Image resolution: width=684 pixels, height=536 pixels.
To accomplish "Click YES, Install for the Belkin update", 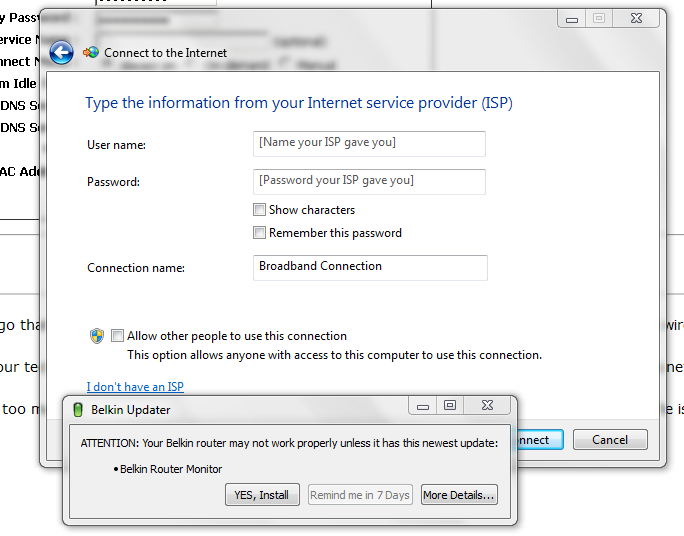I will pyautogui.click(x=261, y=495).
